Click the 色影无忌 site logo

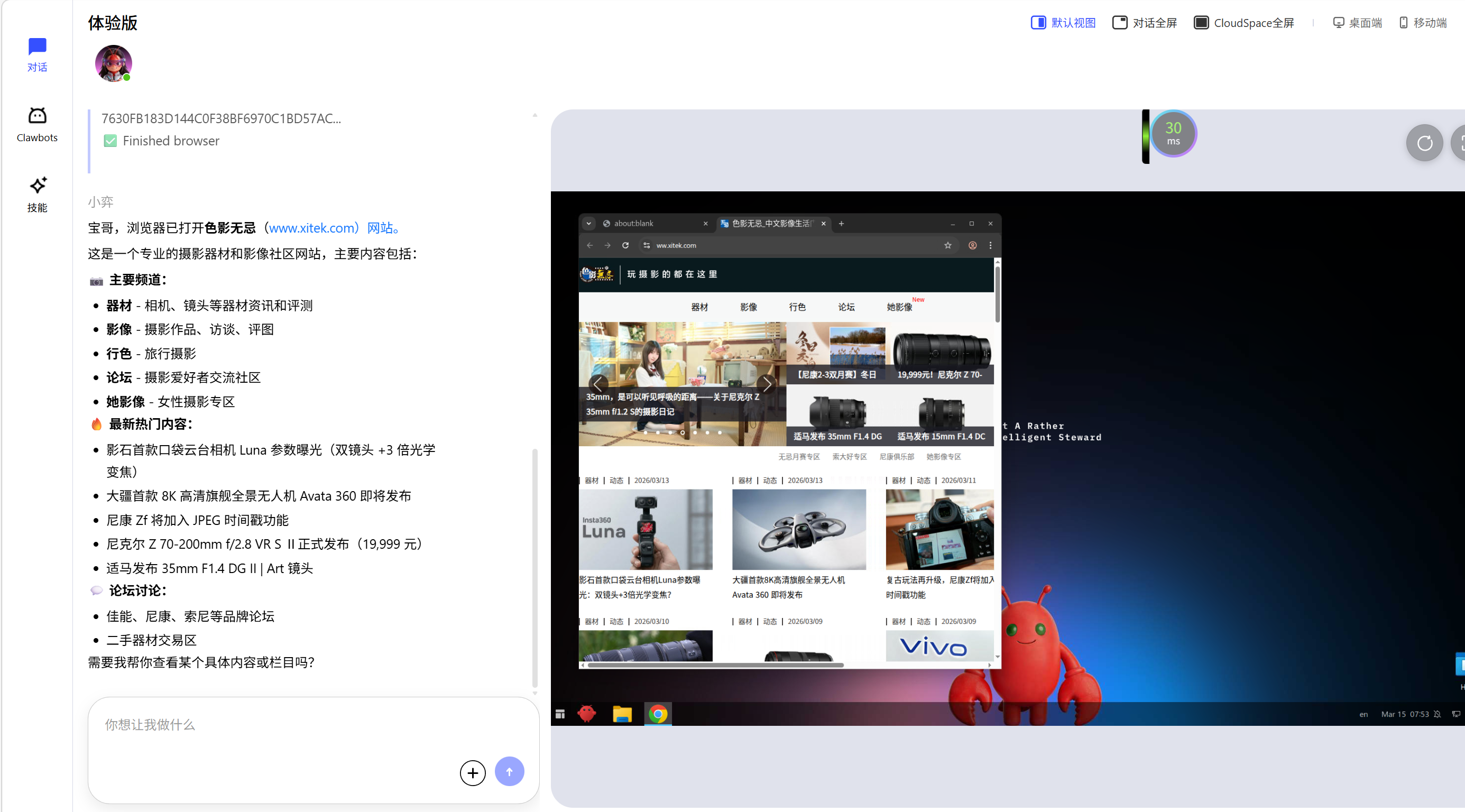(596, 274)
